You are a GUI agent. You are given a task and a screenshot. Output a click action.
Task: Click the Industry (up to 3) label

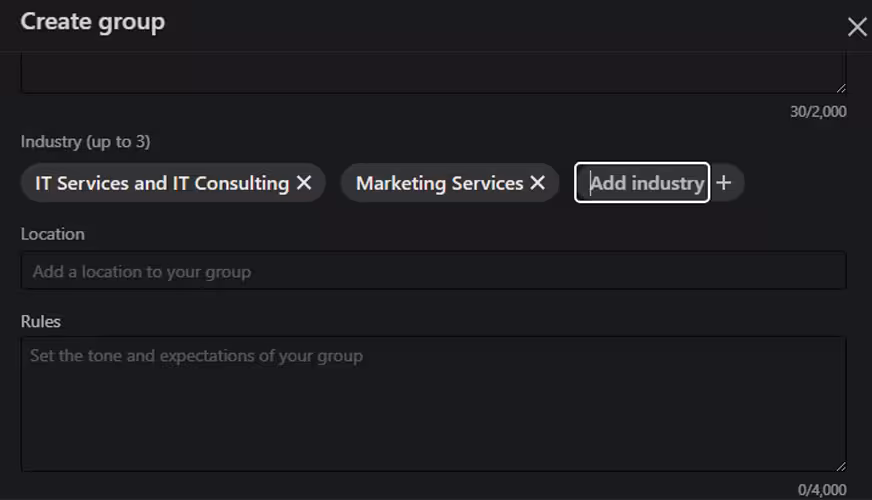[x=85, y=142]
